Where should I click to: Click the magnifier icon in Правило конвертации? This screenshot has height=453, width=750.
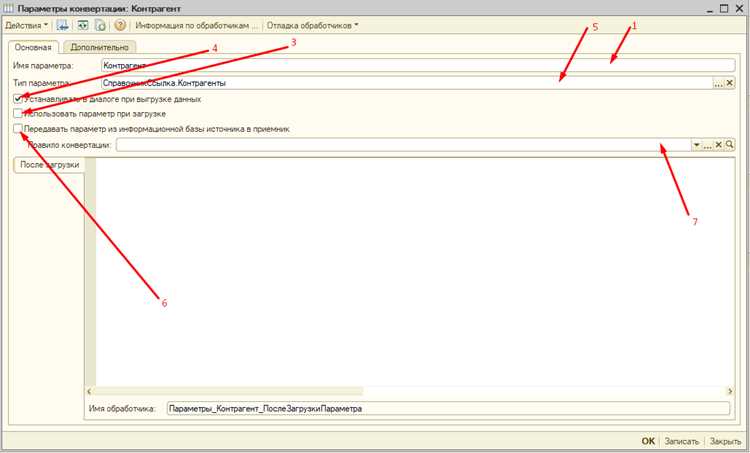point(729,144)
